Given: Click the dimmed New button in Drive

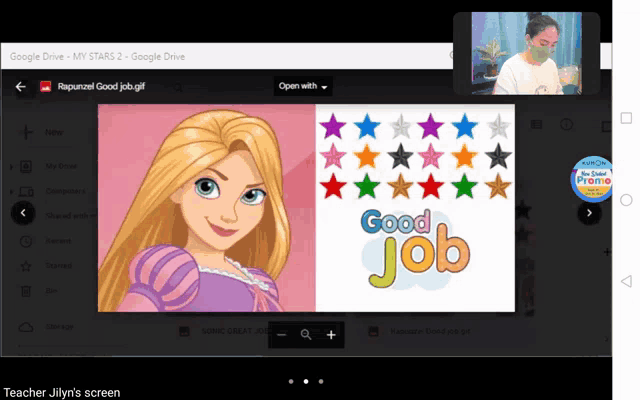Looking at the screenshot, I should coord(41,132).
